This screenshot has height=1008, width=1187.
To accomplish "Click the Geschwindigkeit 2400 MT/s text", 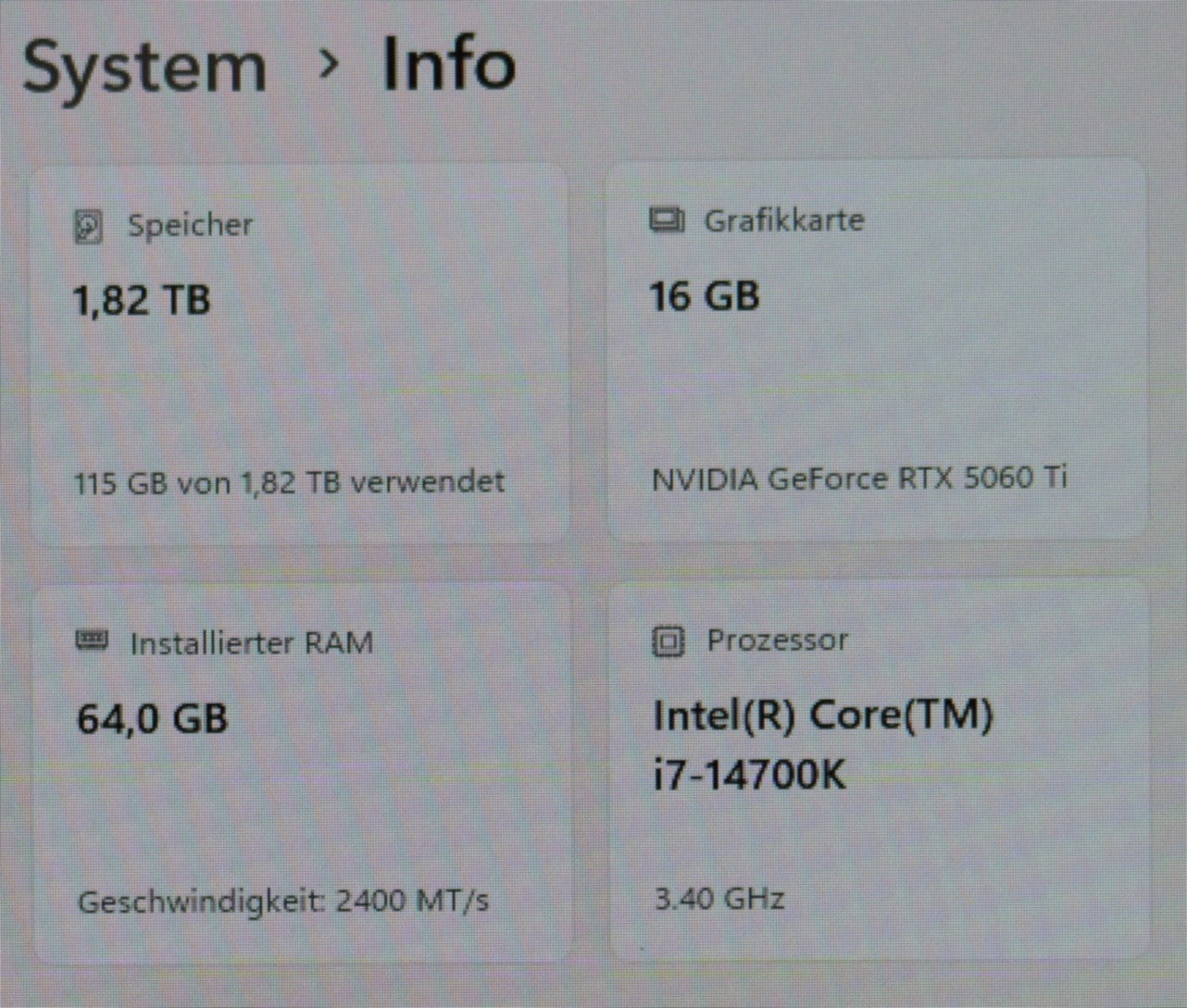I will [x=283, y=901].
